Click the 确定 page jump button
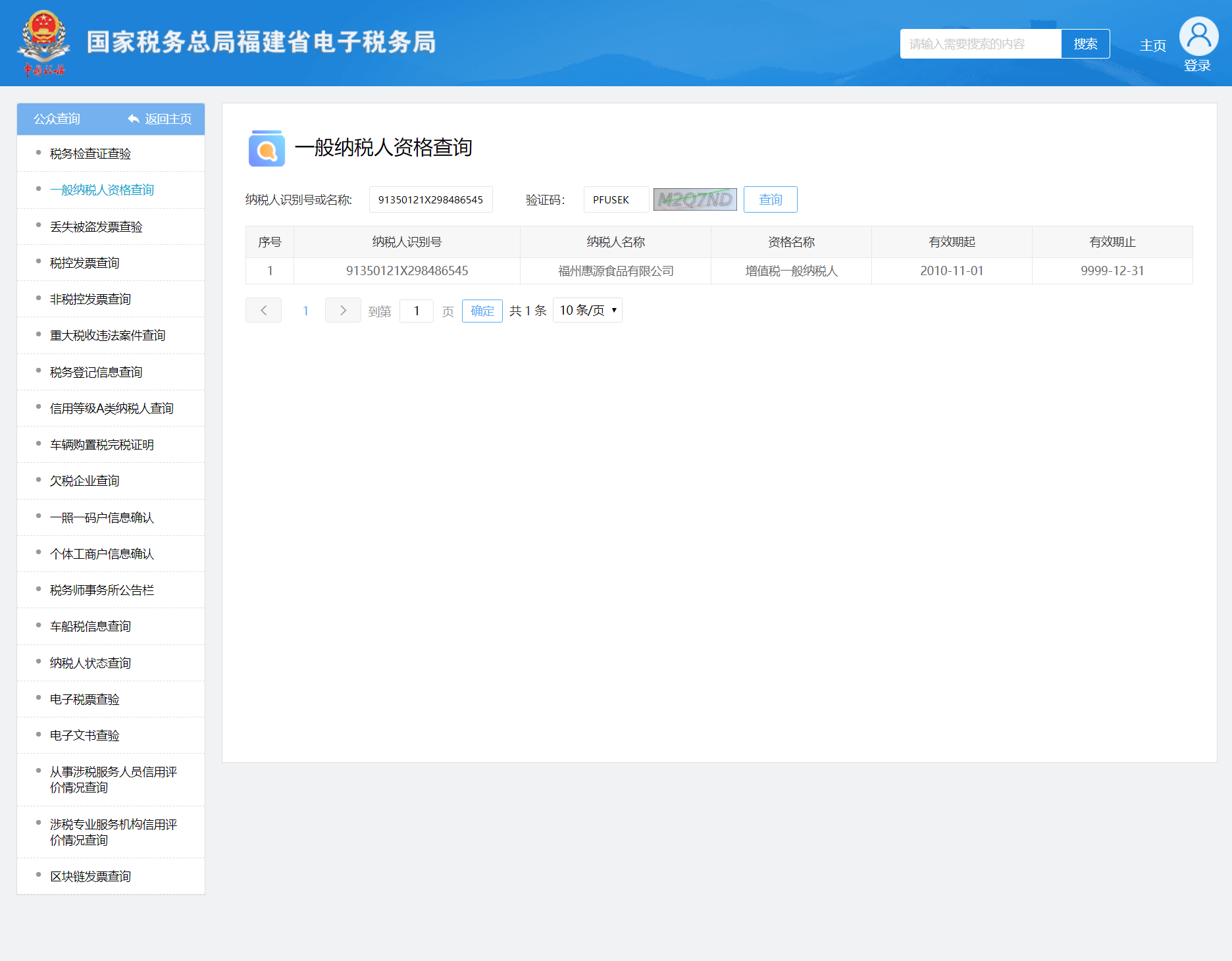 click(x=482, y=311)
